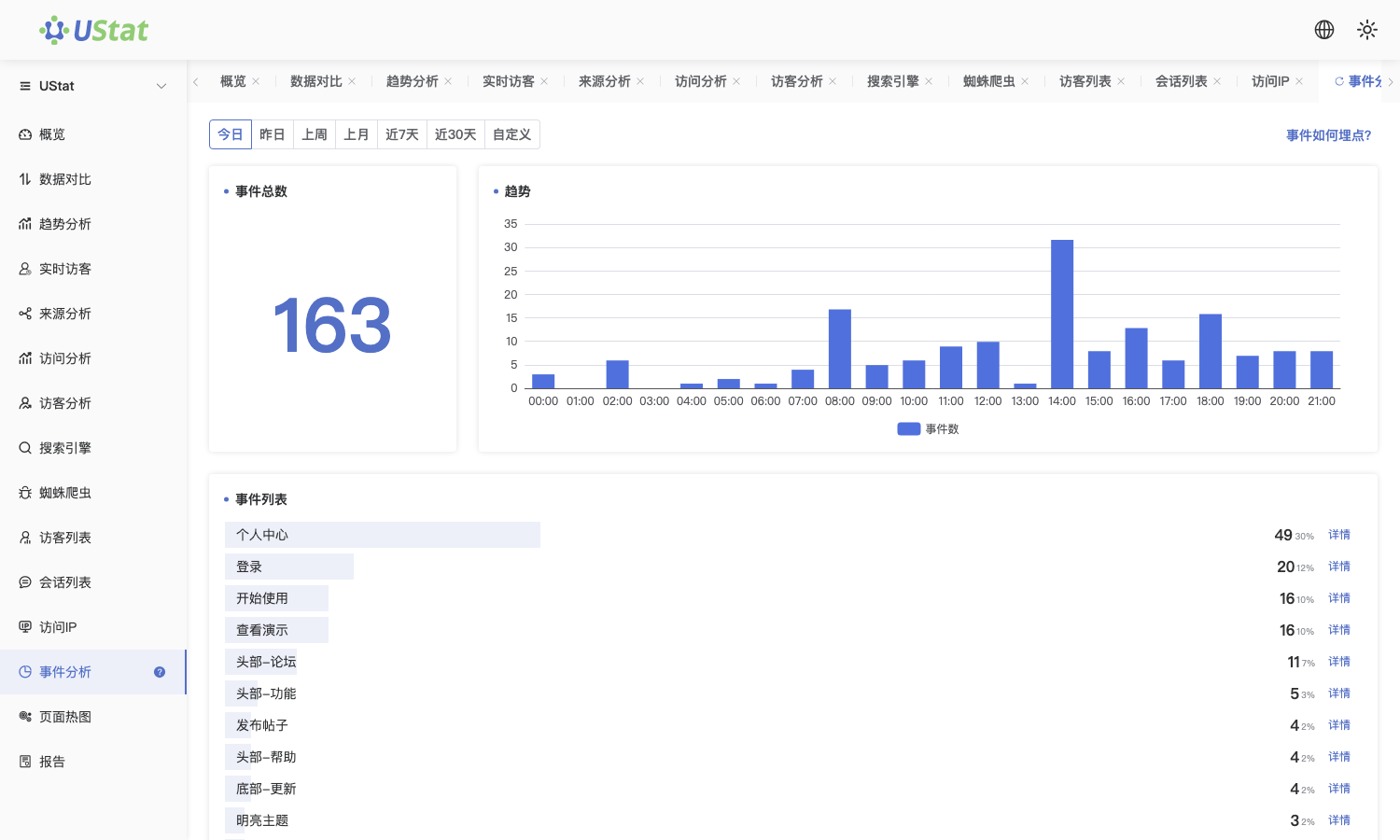Expand the UStat site selector dropdown
The width and height of the screenshot is (1400, 840).
[x=161, y=86]
